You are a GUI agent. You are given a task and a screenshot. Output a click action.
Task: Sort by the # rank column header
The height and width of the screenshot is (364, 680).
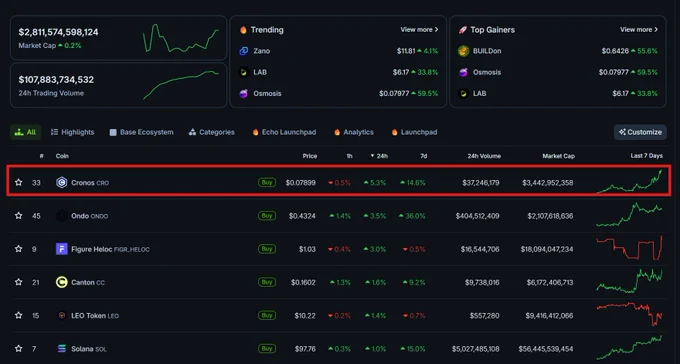point(42,156)
